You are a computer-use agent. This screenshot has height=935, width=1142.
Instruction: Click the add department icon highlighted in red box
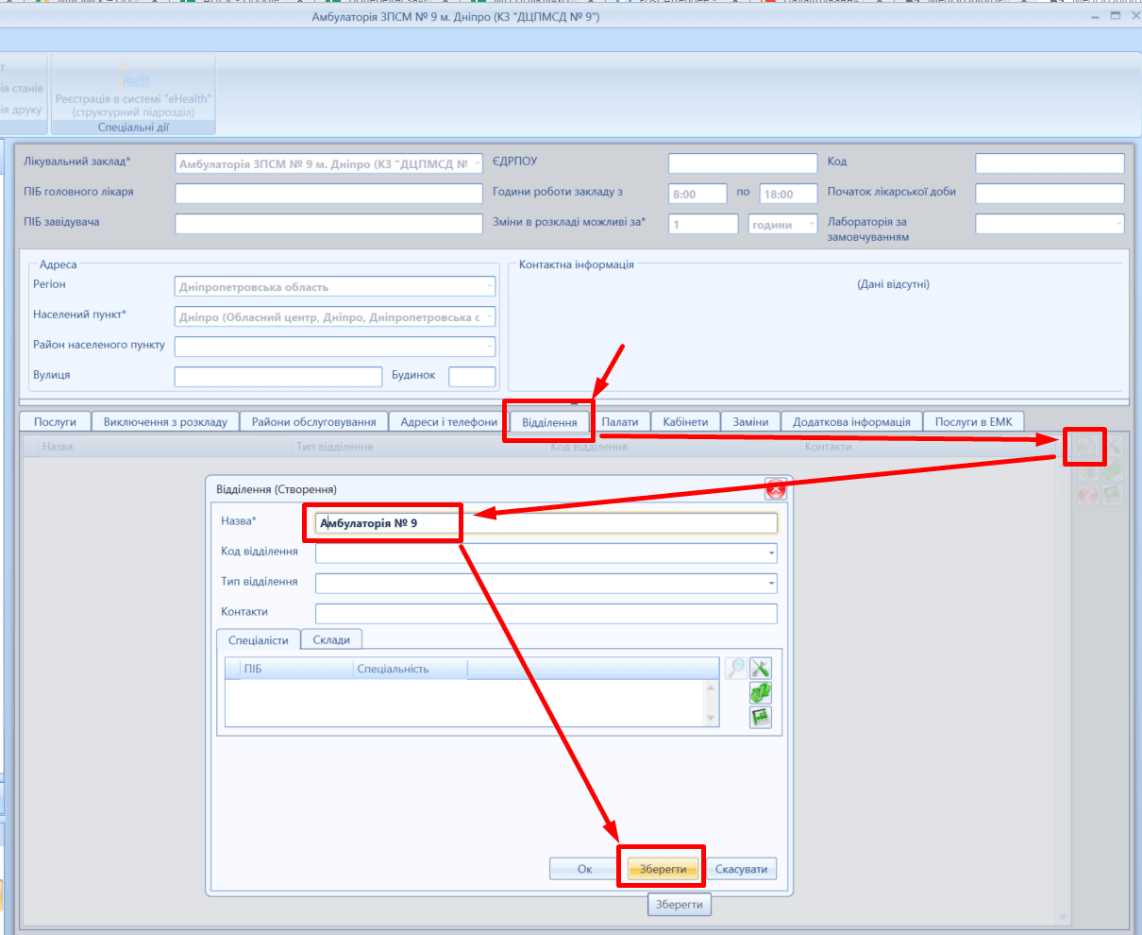[1086, 446]
